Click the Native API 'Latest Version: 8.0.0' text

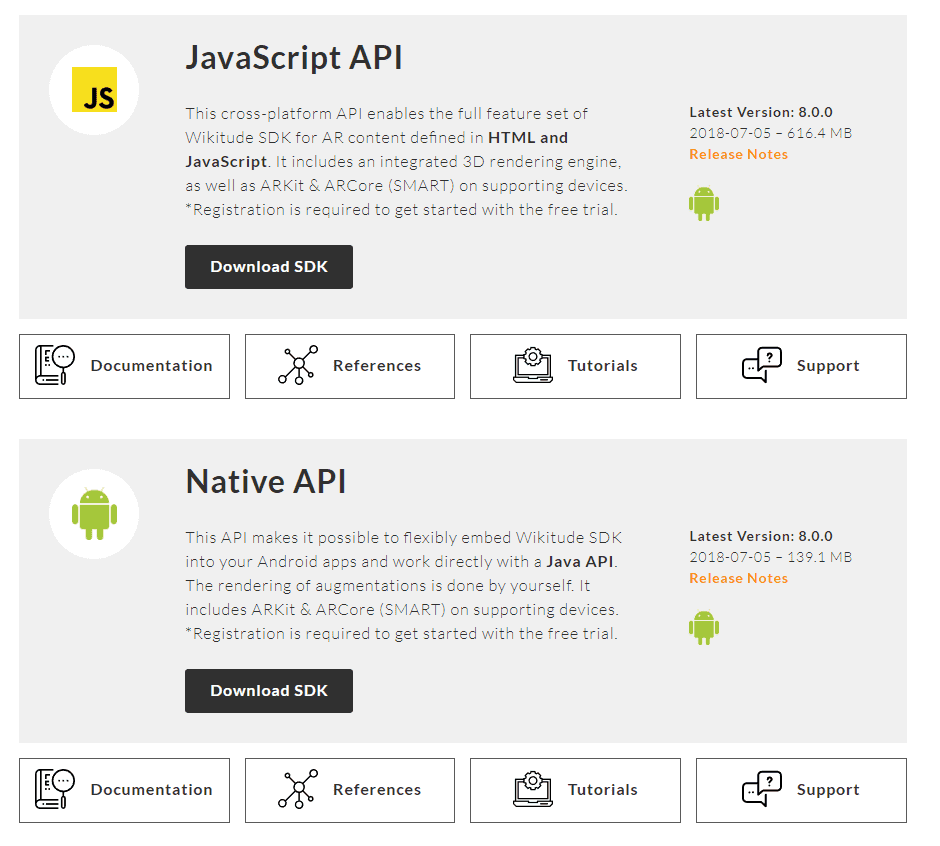coord(761,536)
